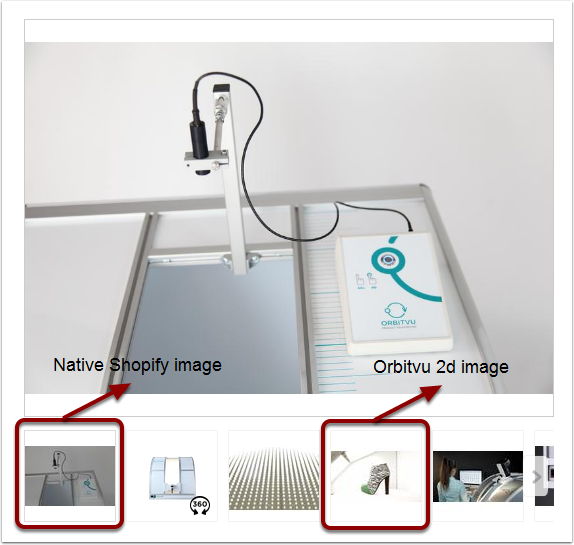Click the "Orbitvu 2d image" label
574x545 pixels.
pyautogui.click(x=441, y=367)
